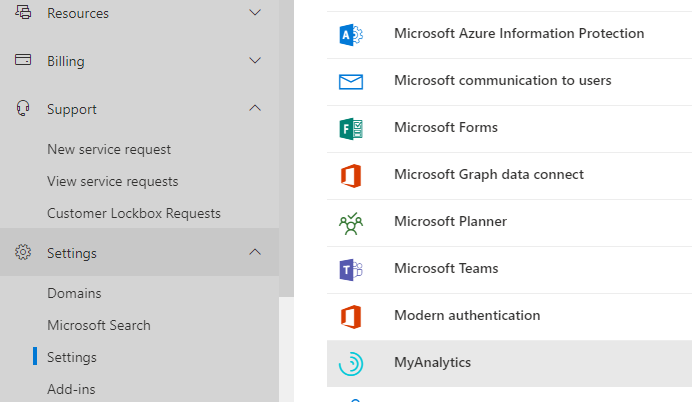Open Microsoft Search settings page

[99, 325]
